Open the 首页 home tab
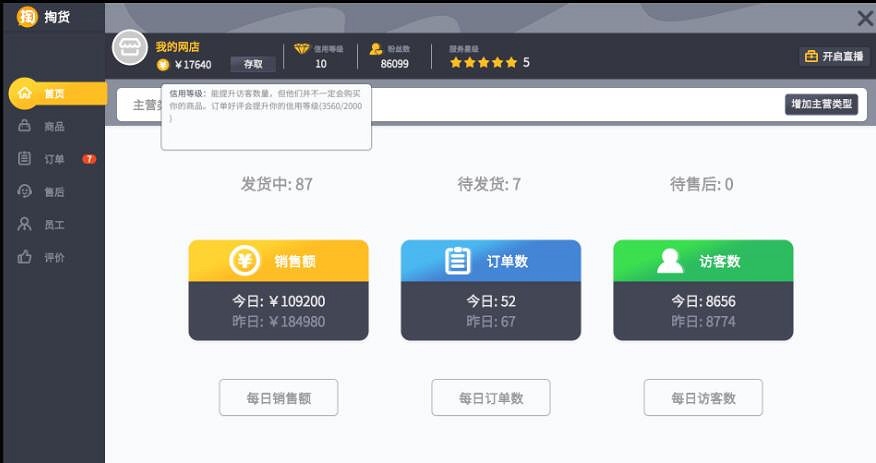Image resolution: width=876 pixels, height=463 pixels. pos(55,94)
